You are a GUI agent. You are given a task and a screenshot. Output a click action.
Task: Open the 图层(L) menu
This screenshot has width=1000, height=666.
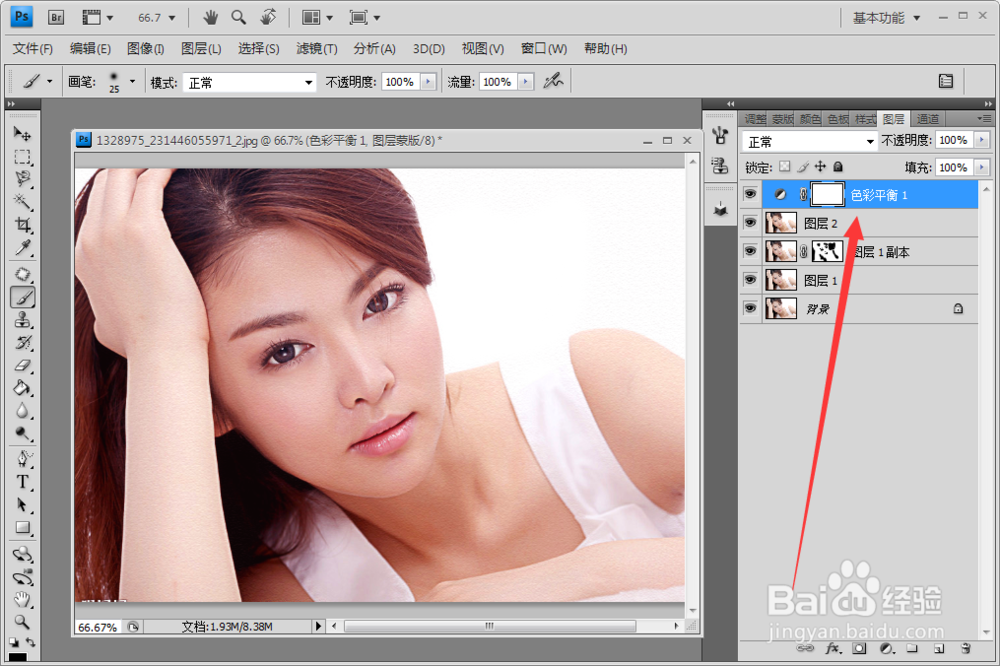(x=201, y=48)
